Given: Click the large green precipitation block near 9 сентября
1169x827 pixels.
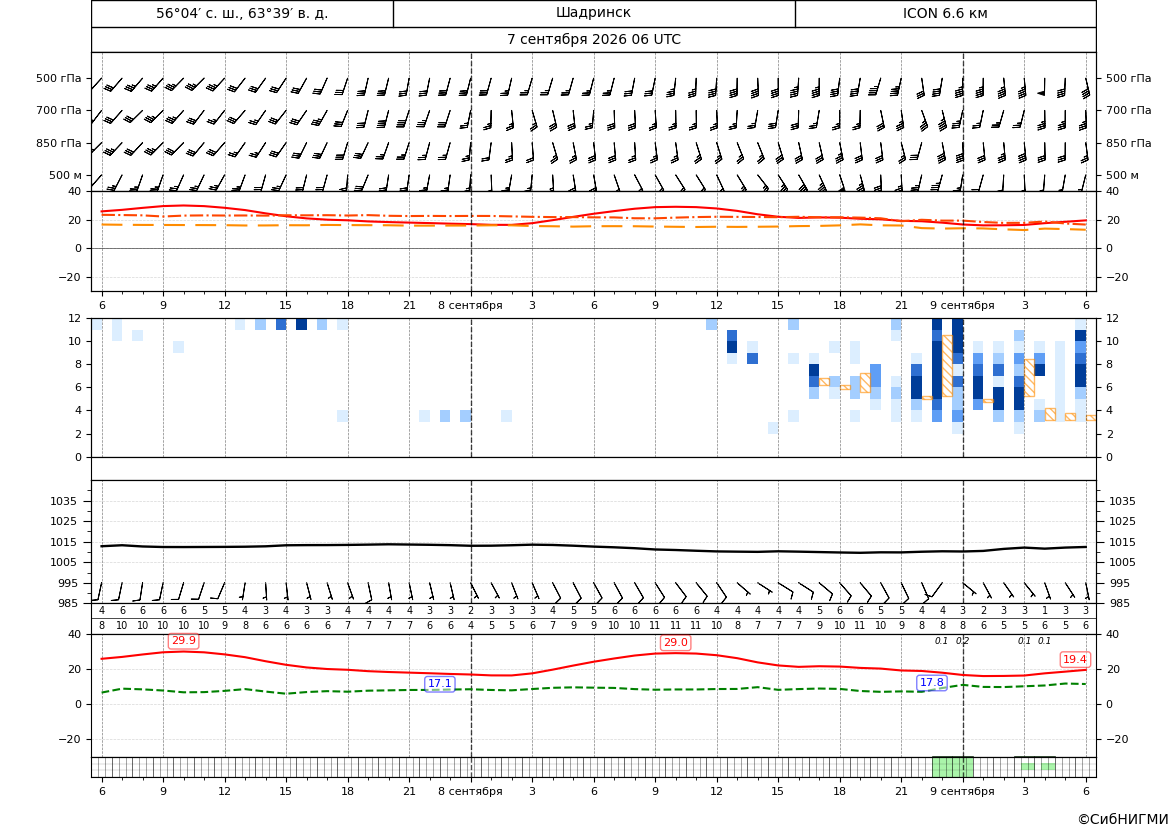Looking at the screenshot, I should tap(953, 767).
